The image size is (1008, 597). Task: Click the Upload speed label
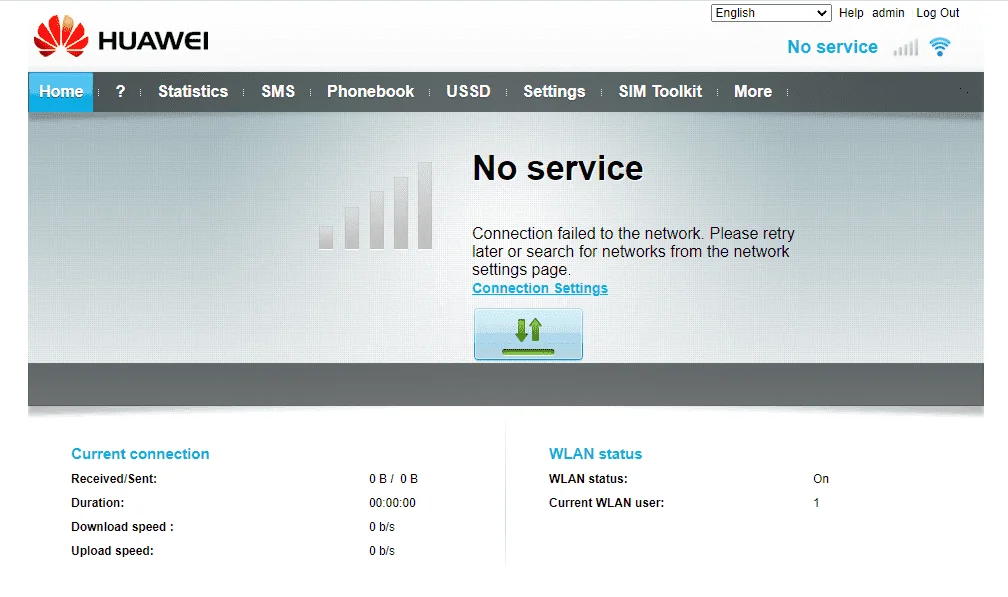(112, 551)
